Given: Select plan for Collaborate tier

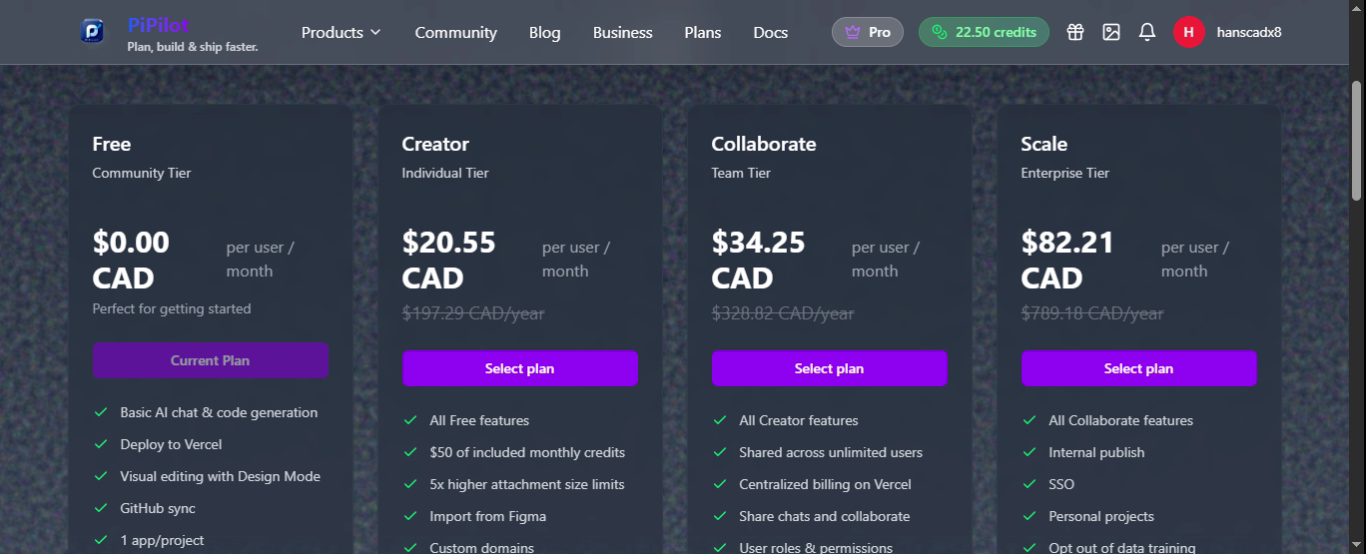Looking at the screenshot, I should pyautogui.click(x=829, y=368).
